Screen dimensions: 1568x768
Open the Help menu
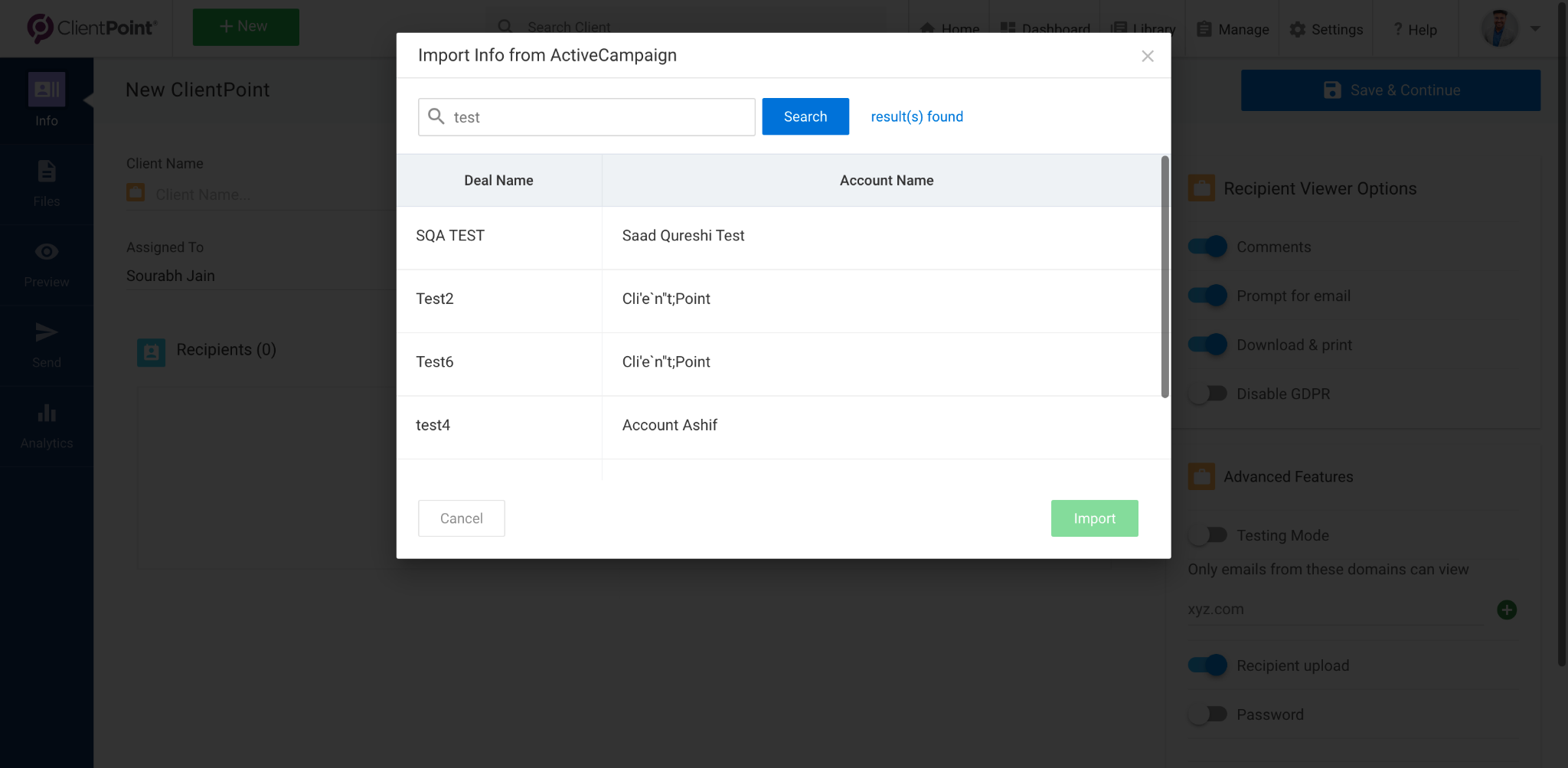click(1415, 29)
